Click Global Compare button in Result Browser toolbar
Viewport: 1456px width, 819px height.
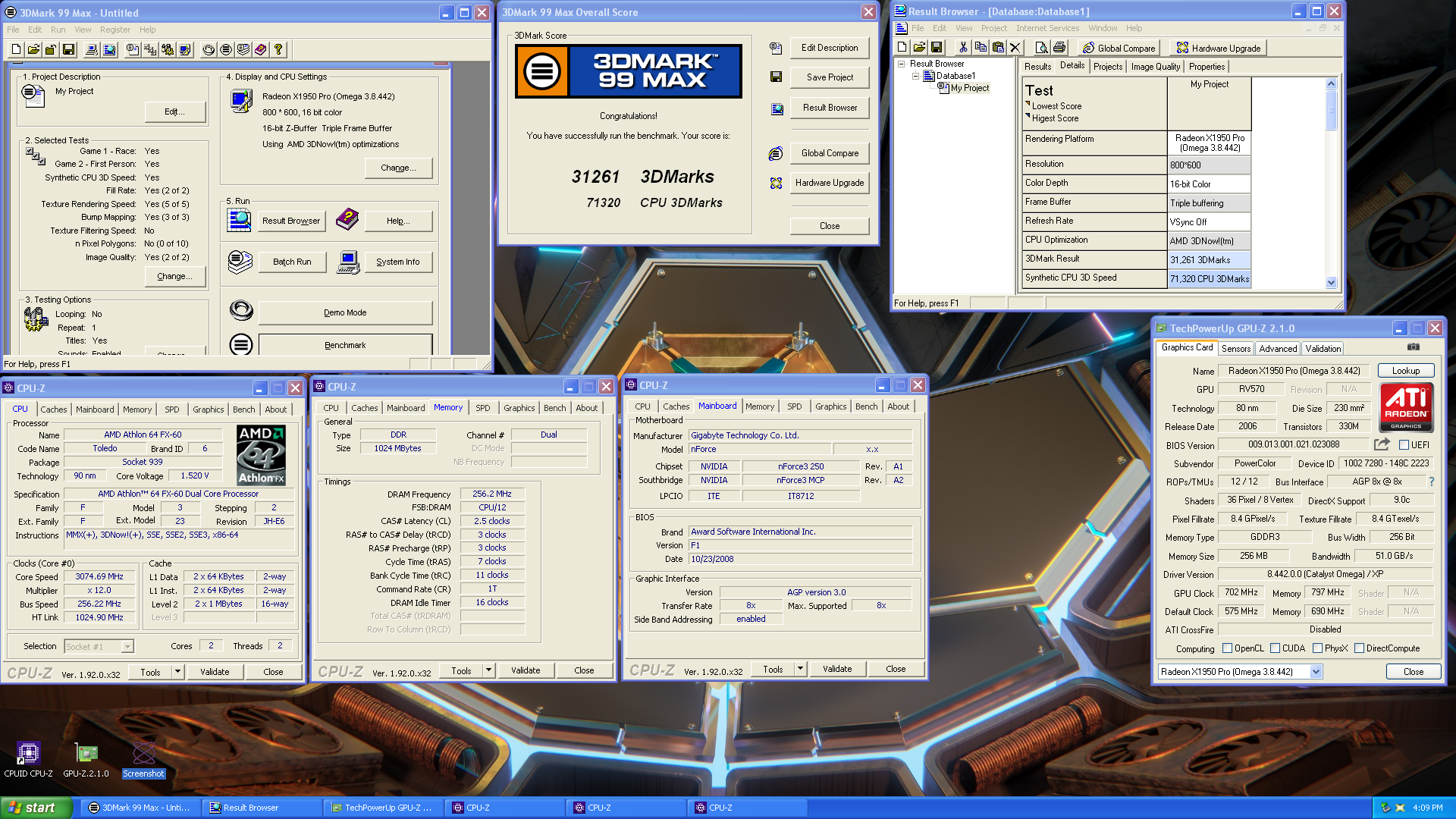(x=1119, y=48)
